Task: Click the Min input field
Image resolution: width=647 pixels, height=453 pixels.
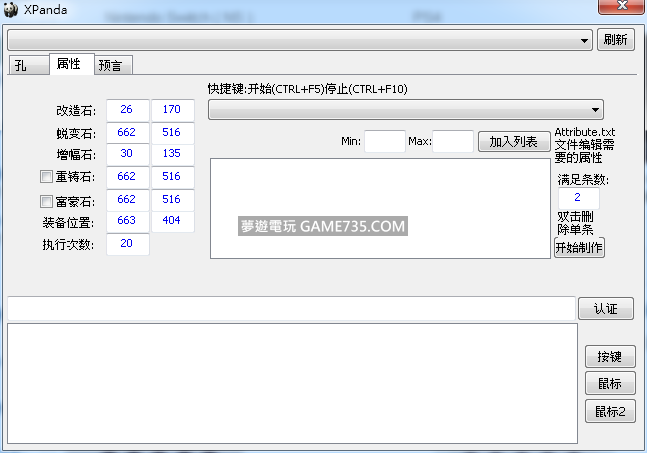Action: 385,142
